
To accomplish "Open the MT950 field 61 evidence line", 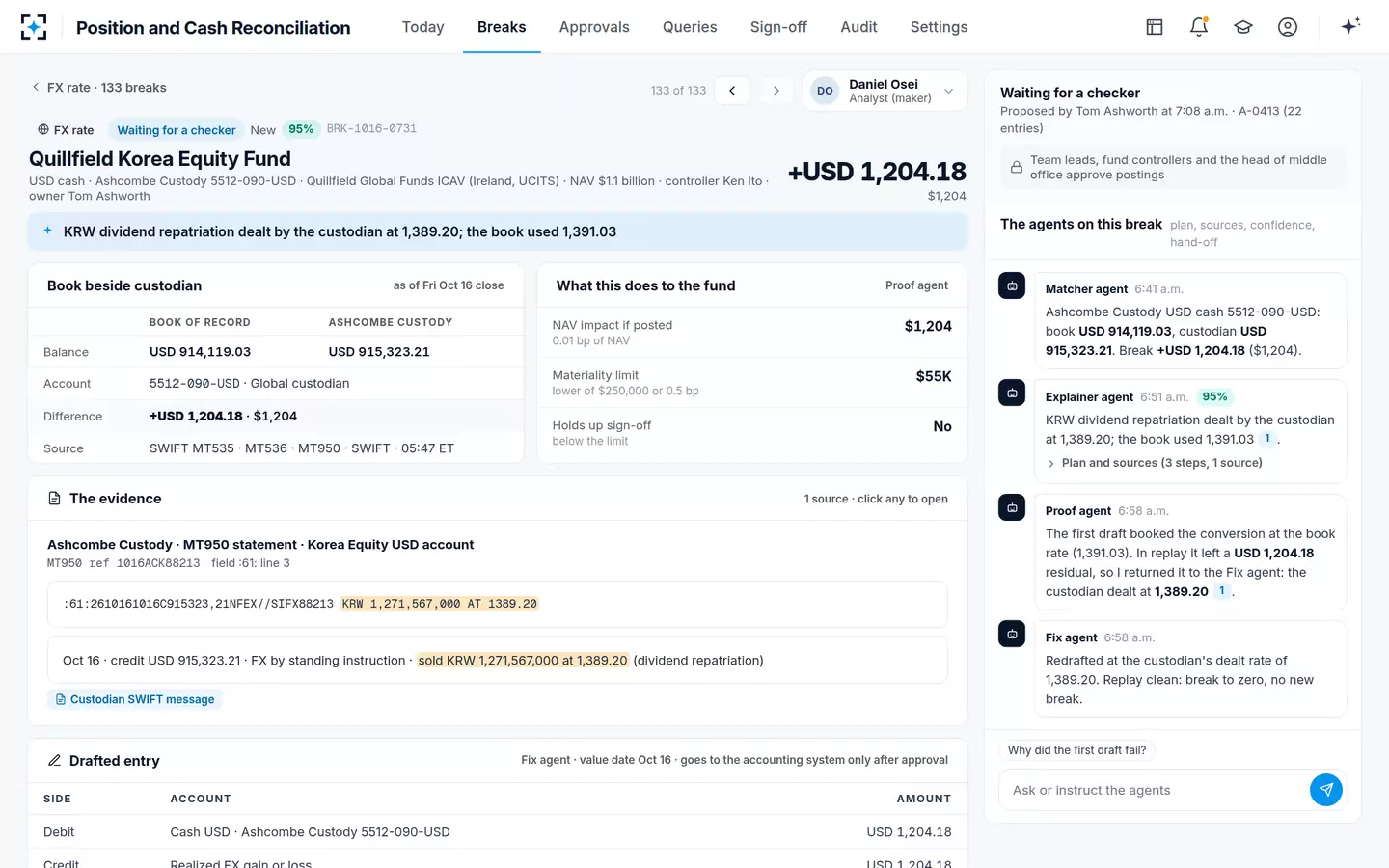I will pyautogui.click(x=498, y=604).
